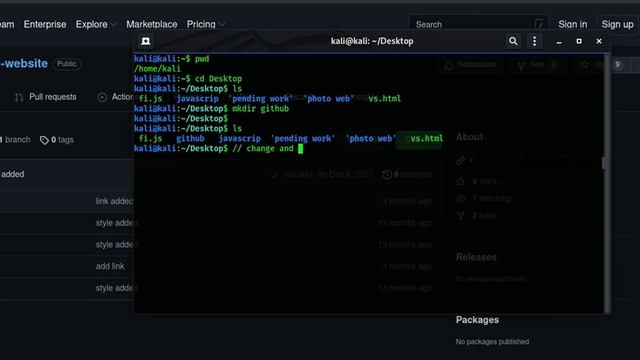Click 'github' in the second ls output

click(x=190, y=139)
